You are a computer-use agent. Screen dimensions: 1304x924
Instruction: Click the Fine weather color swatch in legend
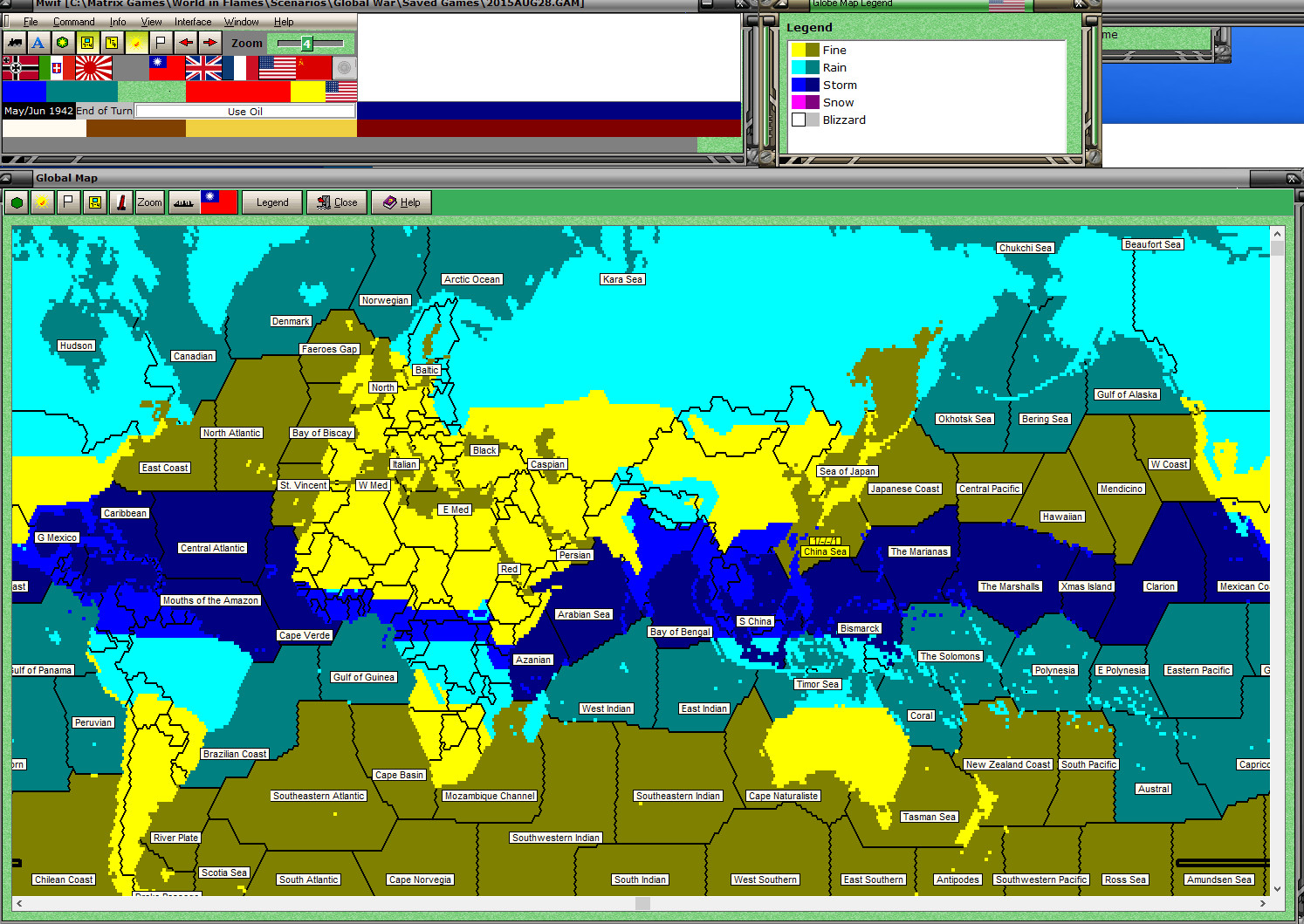[x=805, y=51]
